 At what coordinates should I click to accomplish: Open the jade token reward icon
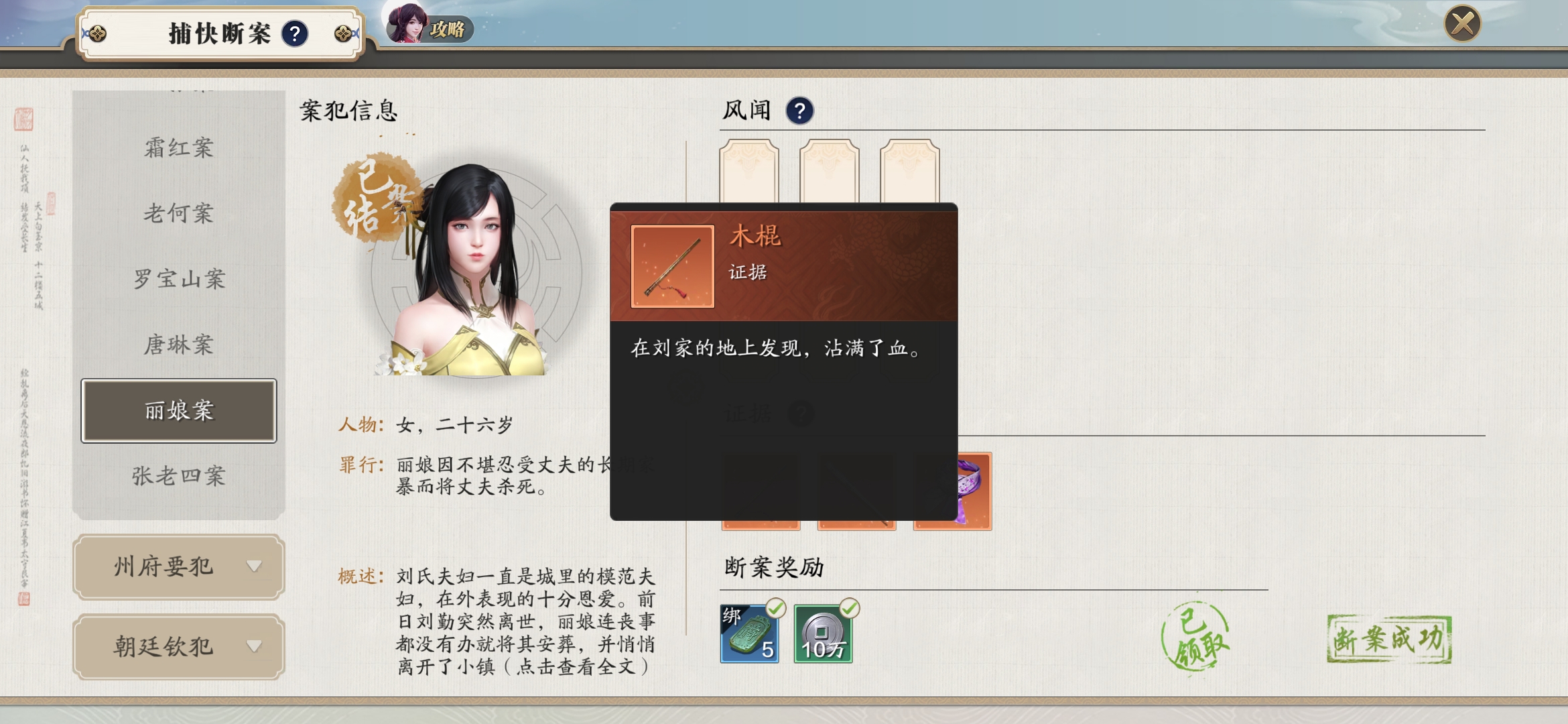click(749, 633)
